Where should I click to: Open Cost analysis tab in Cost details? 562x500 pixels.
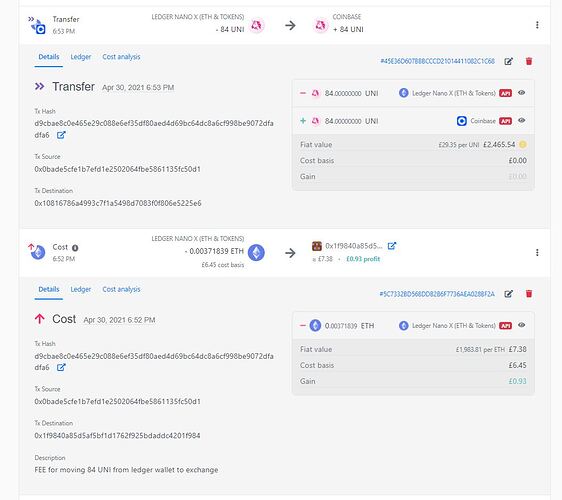(121, 289)
